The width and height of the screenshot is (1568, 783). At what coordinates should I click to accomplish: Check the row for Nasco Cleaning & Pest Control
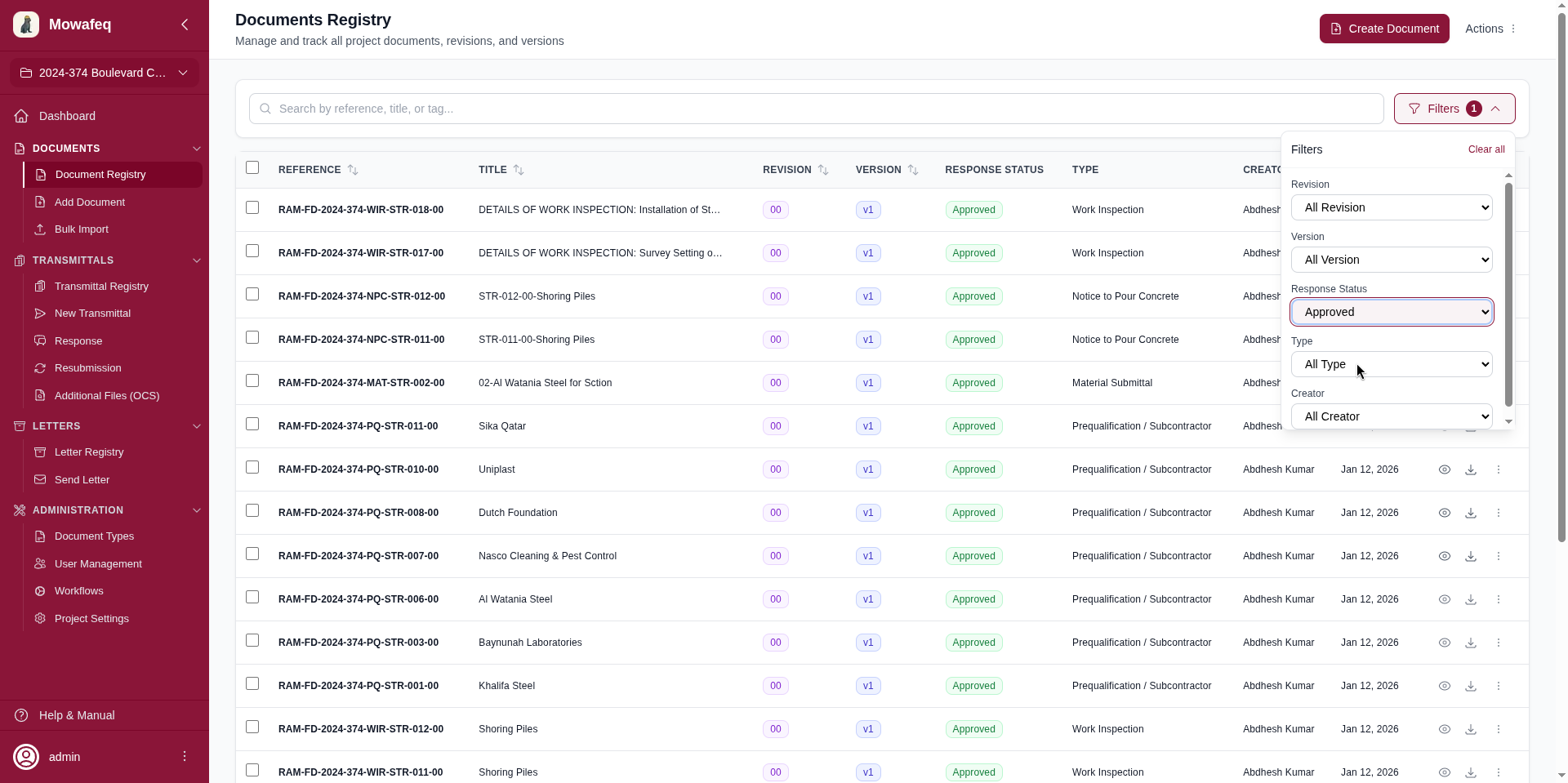pos(252,554)
